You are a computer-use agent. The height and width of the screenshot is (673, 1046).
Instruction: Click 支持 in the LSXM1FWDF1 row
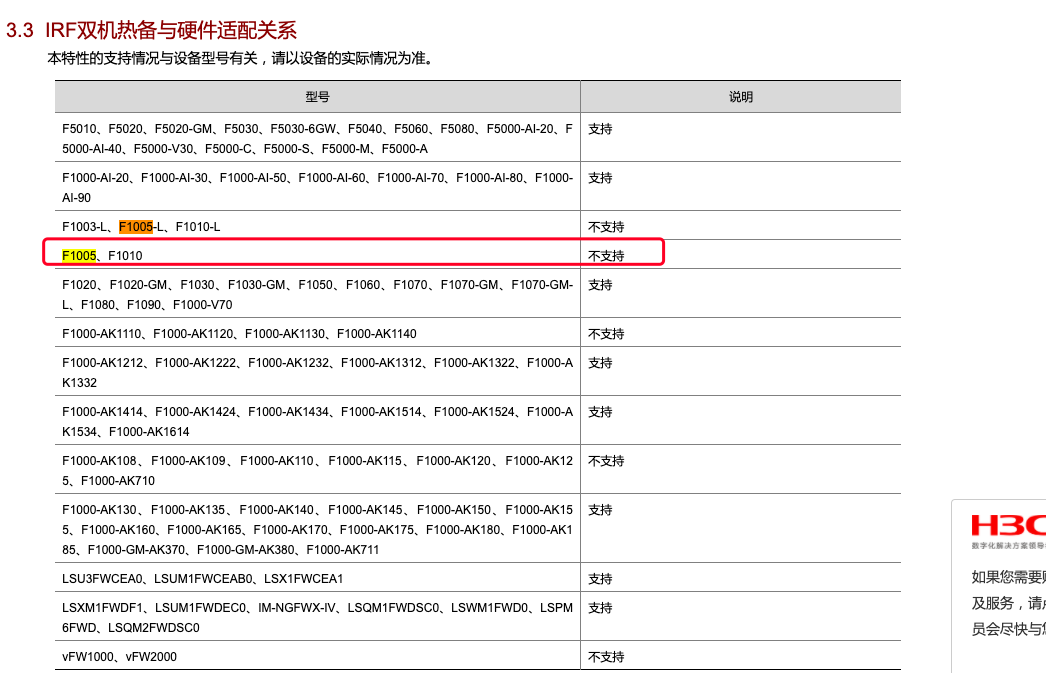pyautogui.click(x=600, y=608)
